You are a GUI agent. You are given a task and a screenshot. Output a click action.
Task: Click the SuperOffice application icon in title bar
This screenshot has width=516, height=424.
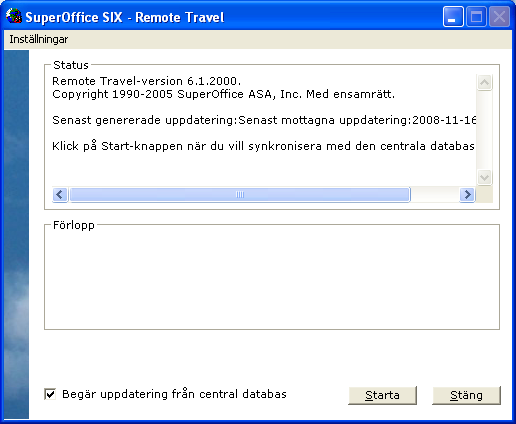14,16
